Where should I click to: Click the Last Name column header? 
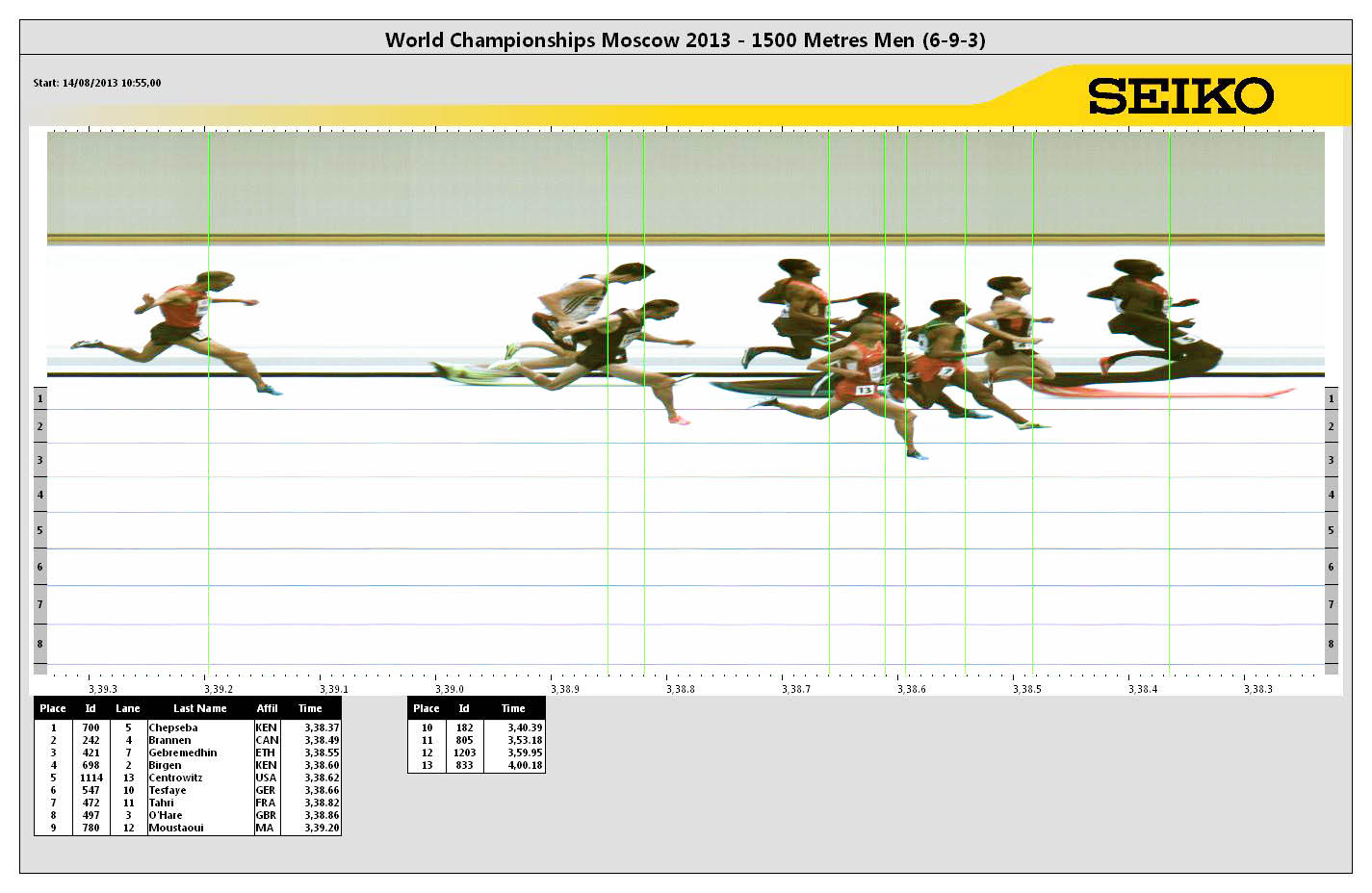pos(199,708)
